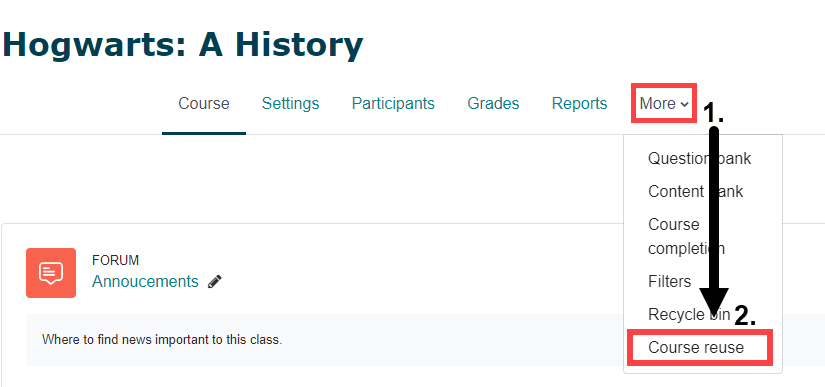Open Filters from the More menu
The height and width of the screenshot is (387, 825).
click(x=669, y=281)
